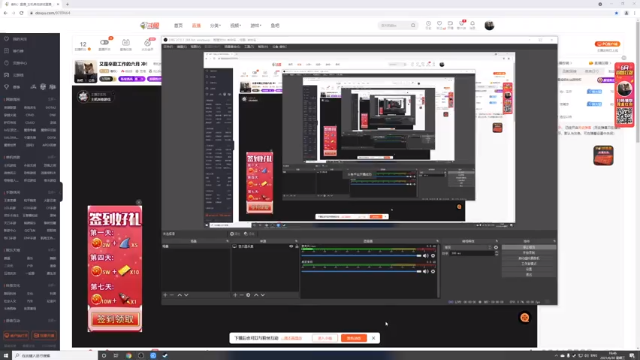Image resolution: width=640 pixels, height=360 pixels.
Task: Move scene down in OBS Scenes panel
Action: point(186,295)
